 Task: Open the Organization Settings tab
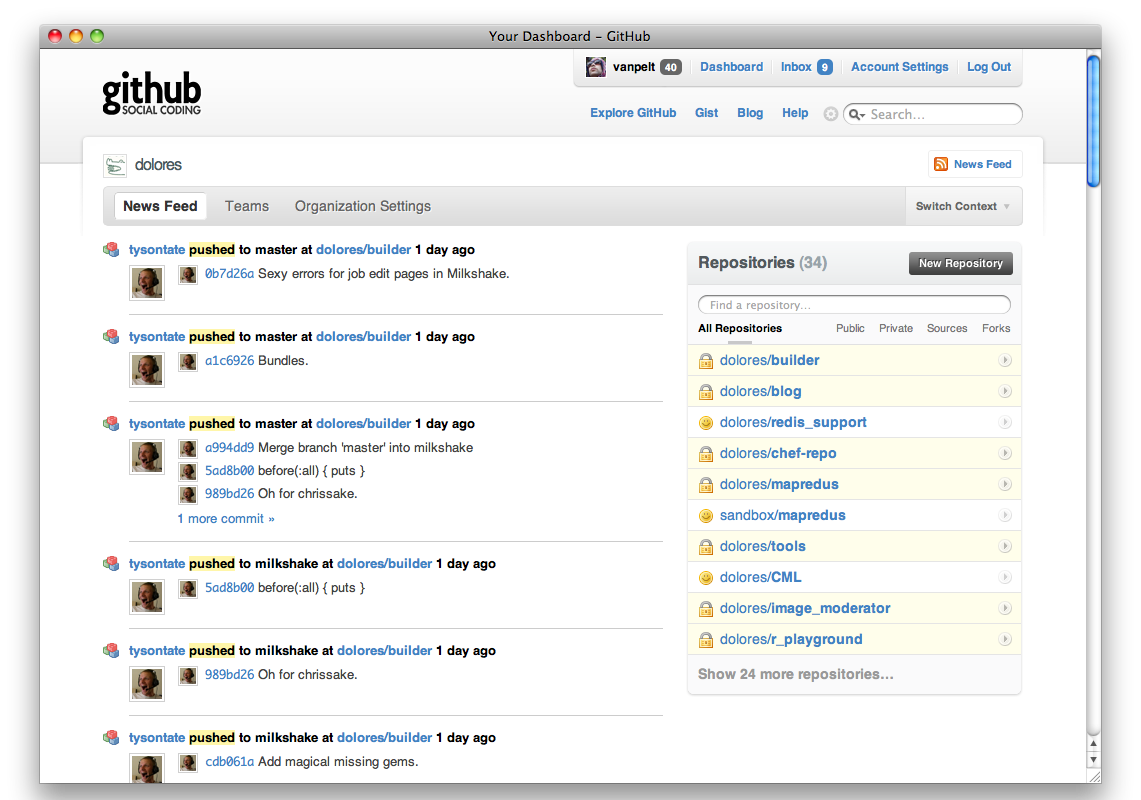pos(363,206)
